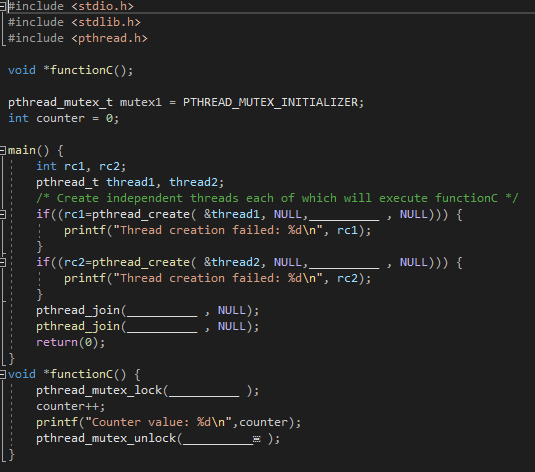Collapse the main() function fold marker

pyautogui.click(x=2, y=150)
